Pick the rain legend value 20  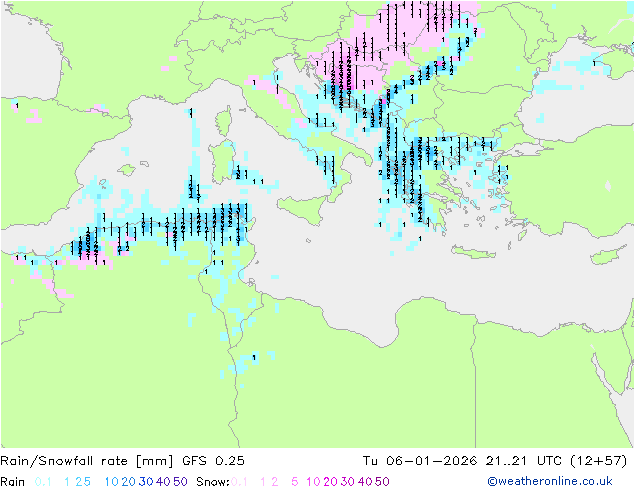[129, 482]
